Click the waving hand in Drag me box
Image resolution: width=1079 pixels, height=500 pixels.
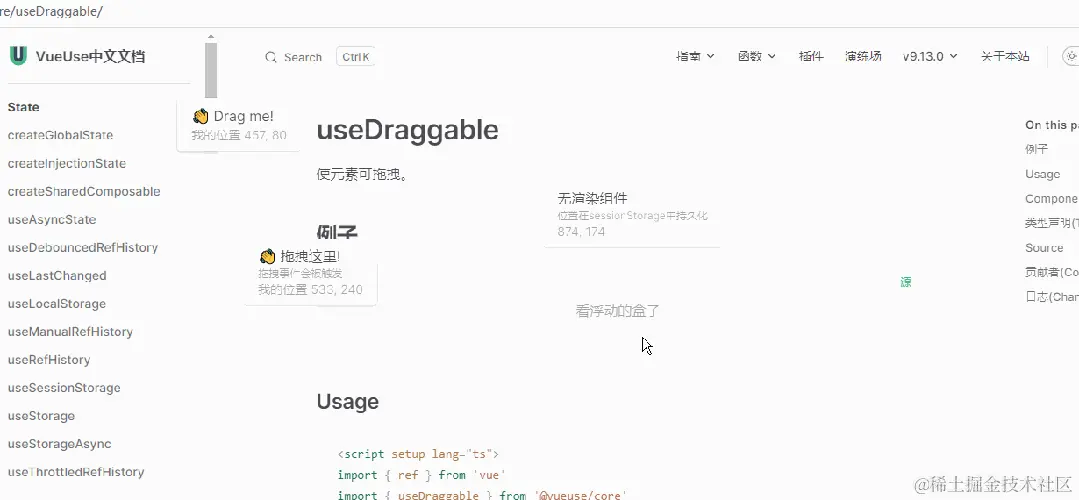click(x=201, y=116)
